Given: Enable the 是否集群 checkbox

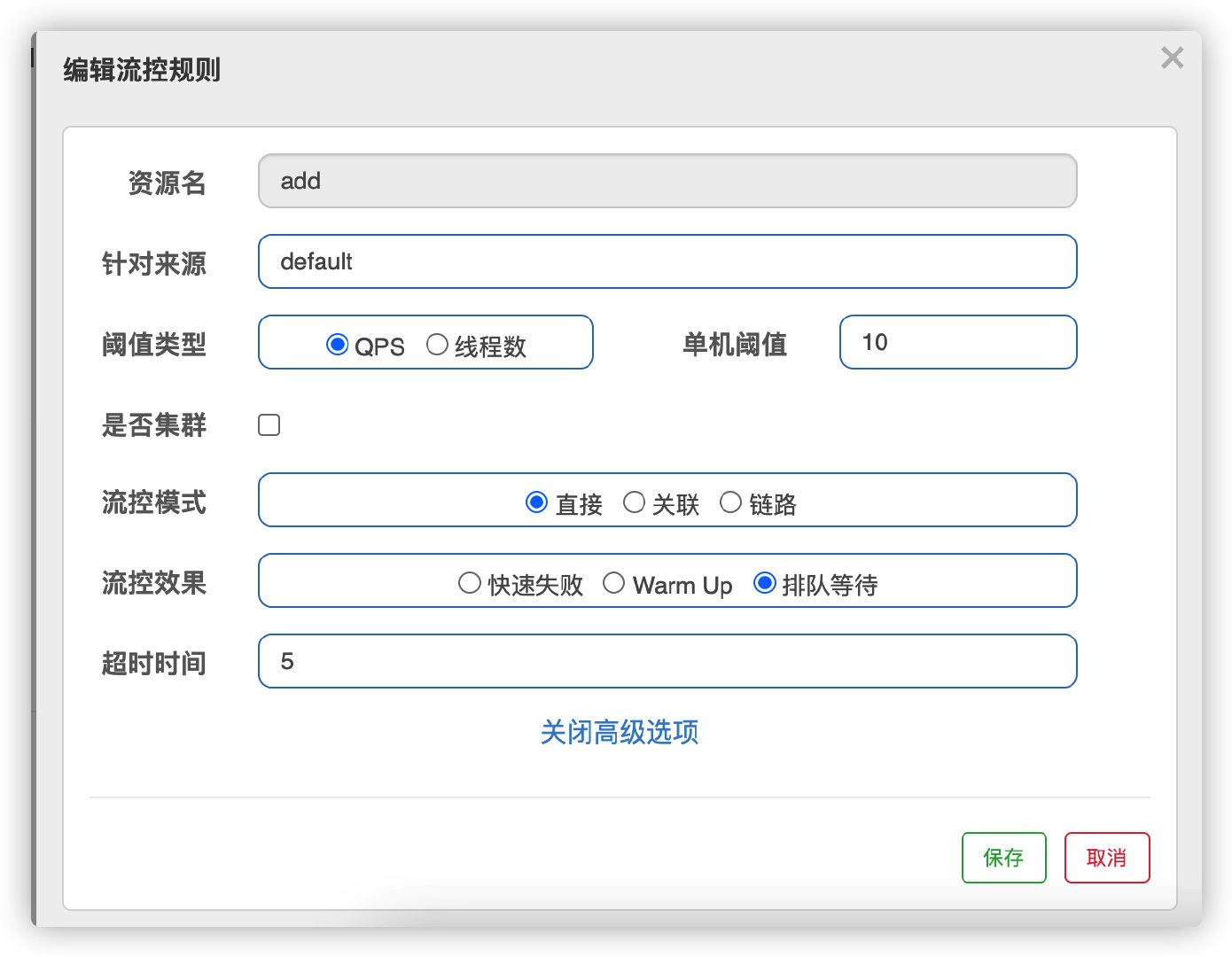Looking at the screenshot, I should 269,425.
